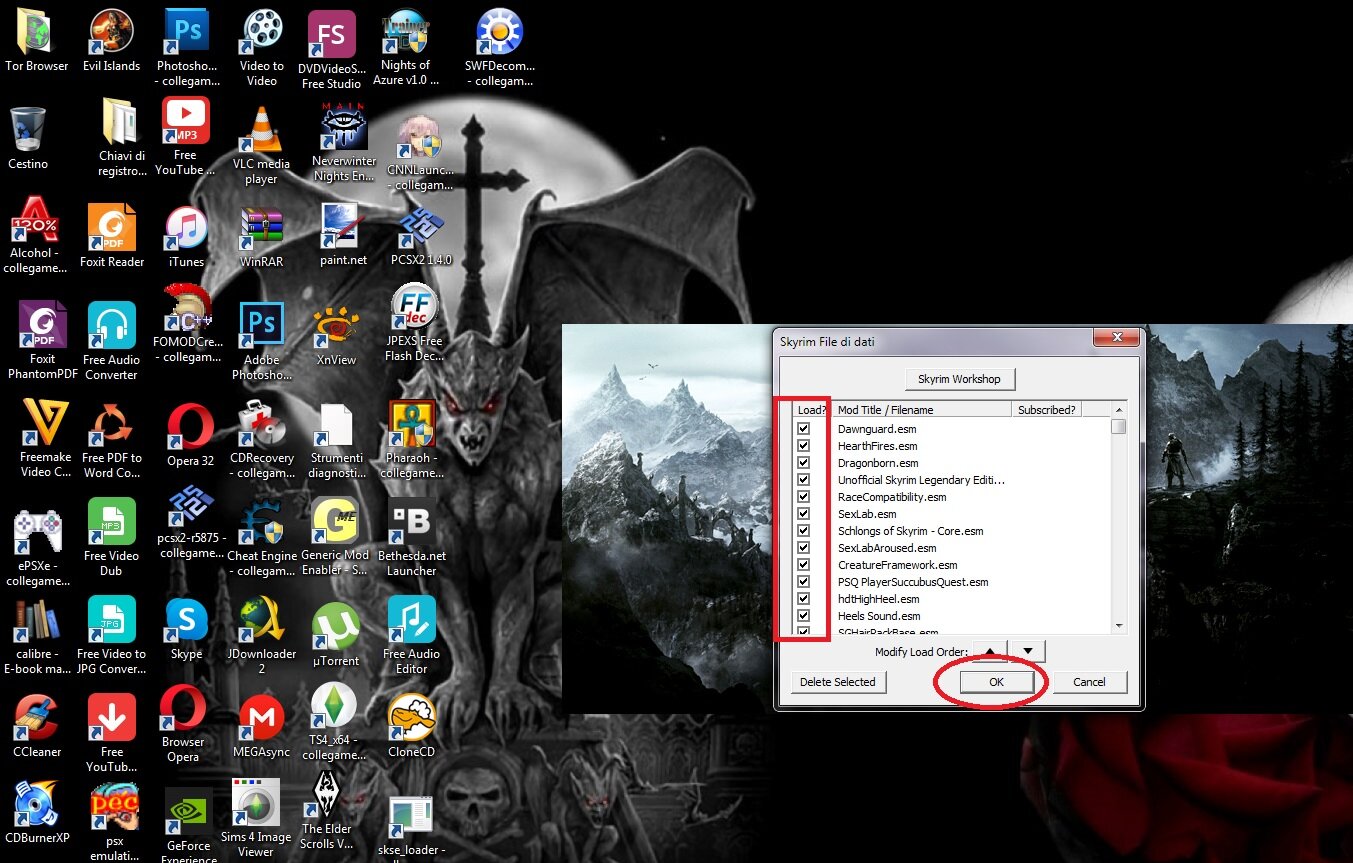Select PSQ PlayerSuccubusQuest.esm row text
This screenshot has height=863, width=1353.
913,582
